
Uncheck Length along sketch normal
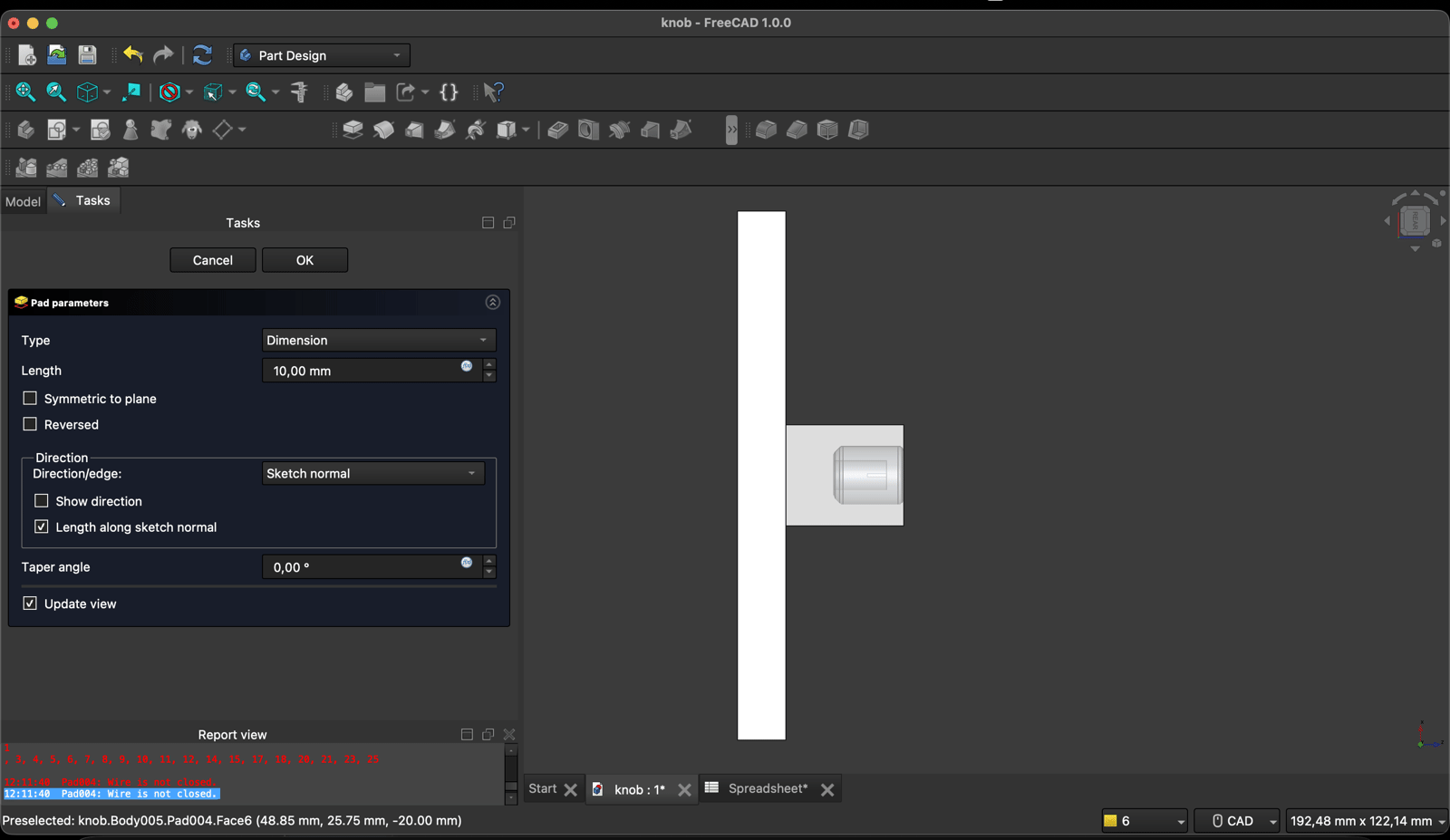(42, 526)
